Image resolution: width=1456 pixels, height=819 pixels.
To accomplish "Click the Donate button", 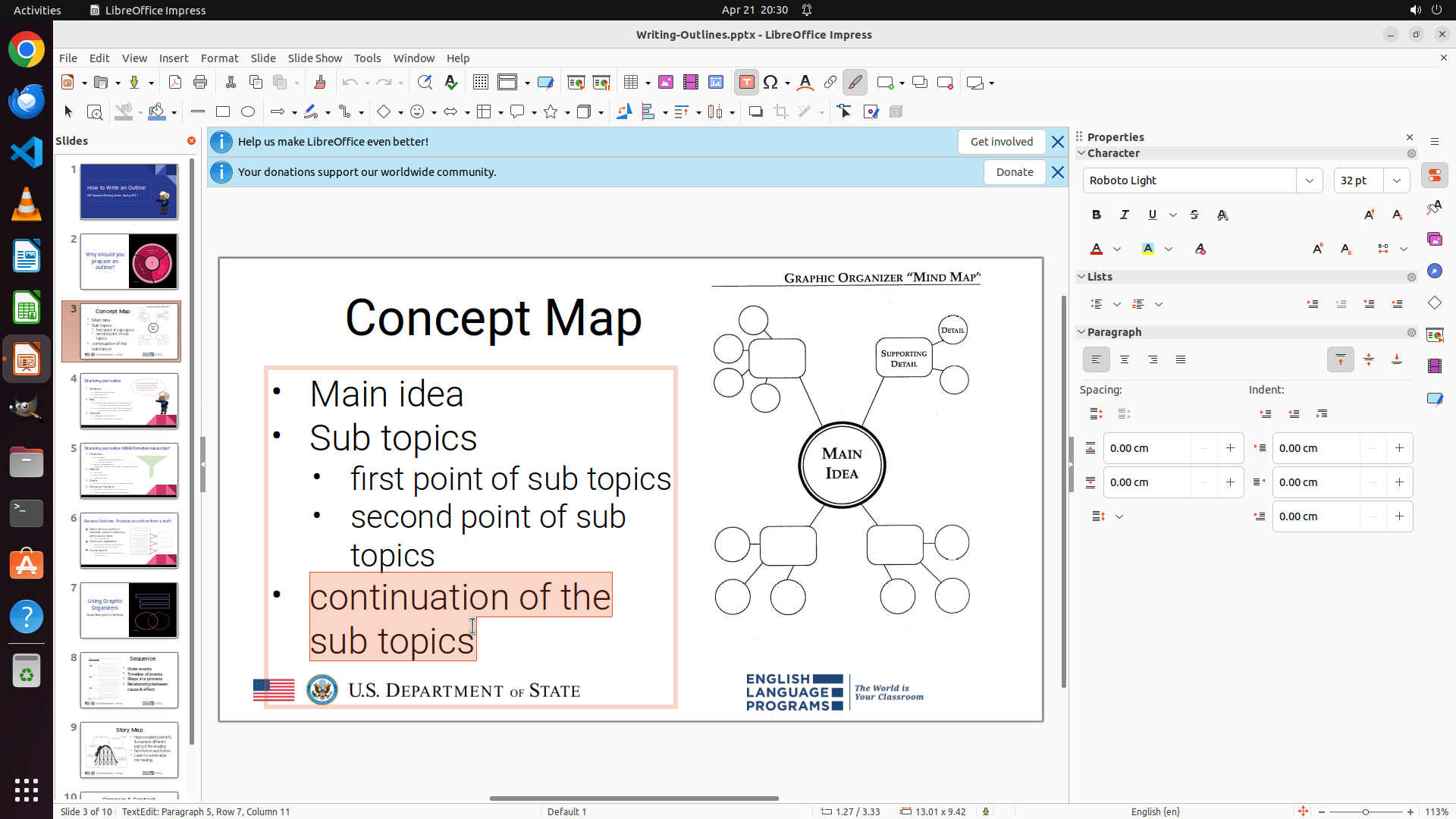I will click(x=1014, y=172).
